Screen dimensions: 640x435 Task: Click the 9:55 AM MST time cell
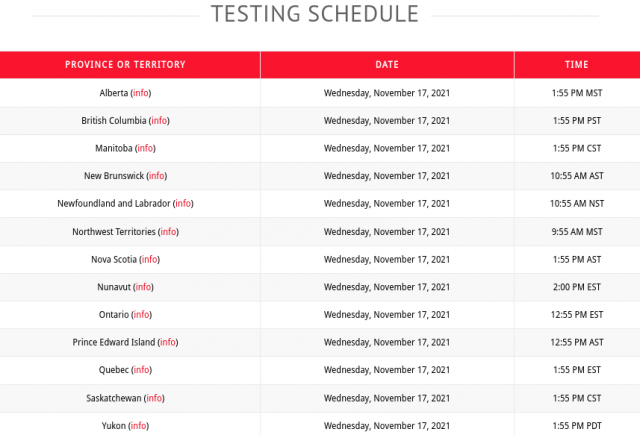[x=577, y=232]
